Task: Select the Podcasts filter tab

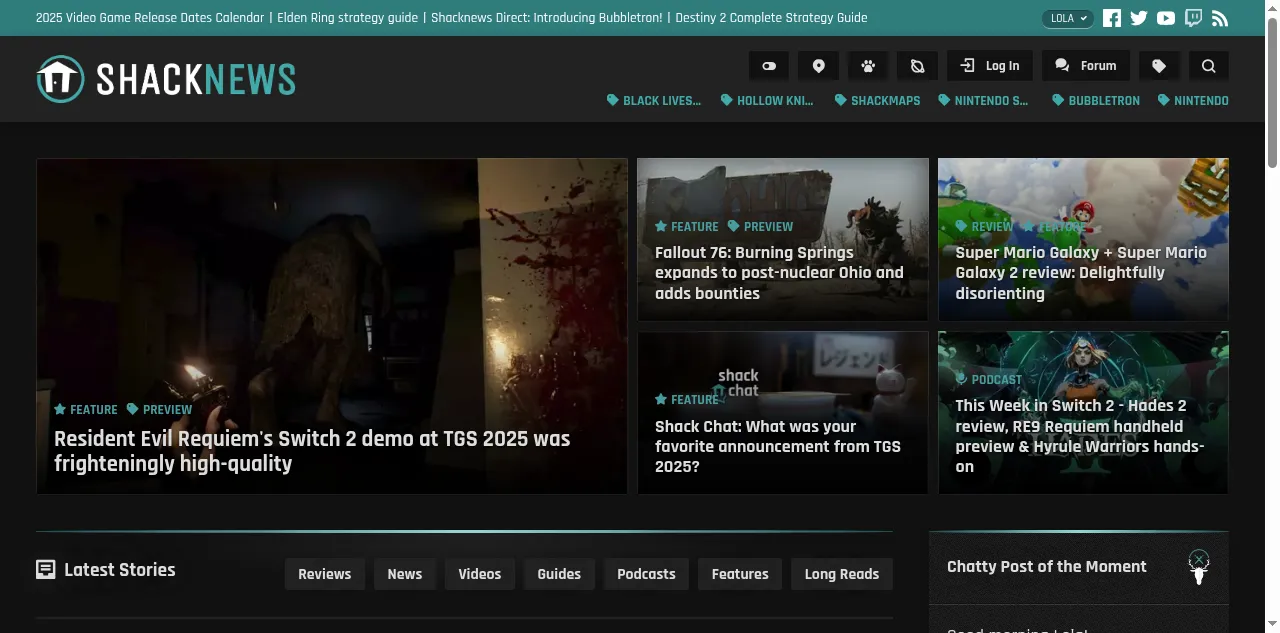Action: (646, 574)
